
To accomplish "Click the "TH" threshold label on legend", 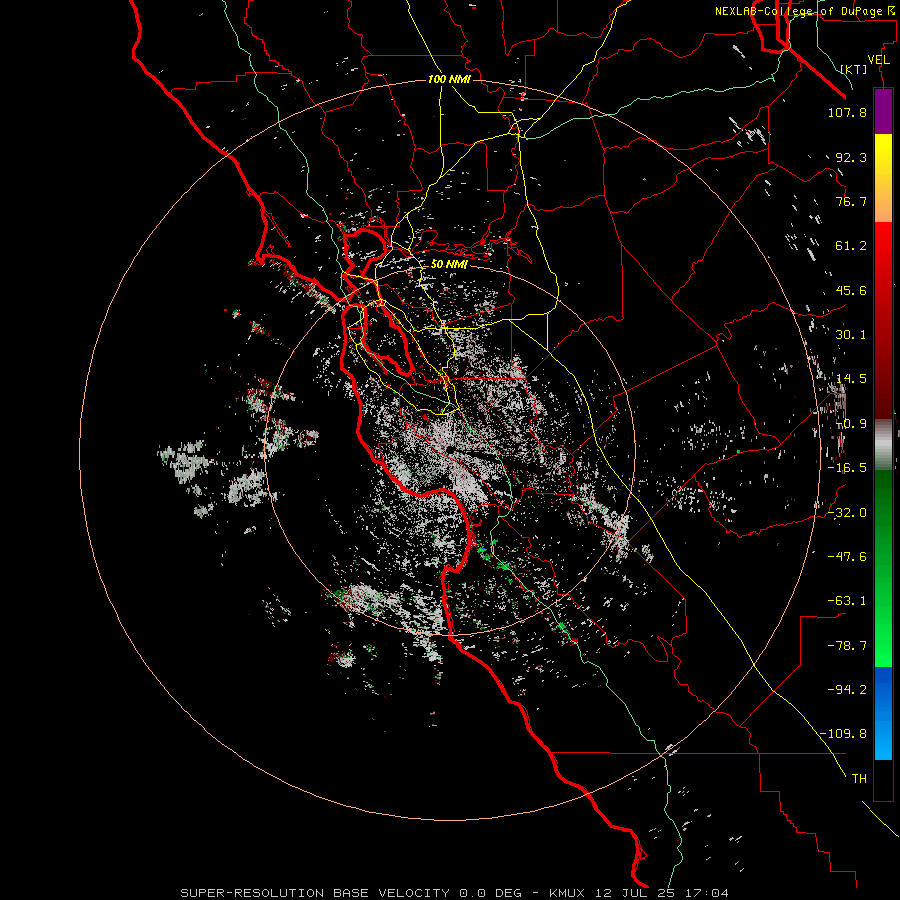I will coord(859,779).
